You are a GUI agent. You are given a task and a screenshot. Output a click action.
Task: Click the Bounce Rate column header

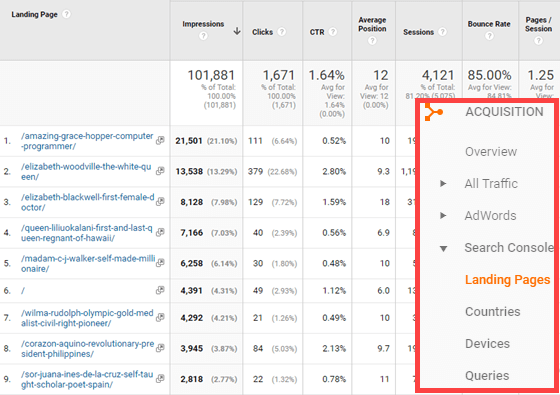tap(489, 24)
